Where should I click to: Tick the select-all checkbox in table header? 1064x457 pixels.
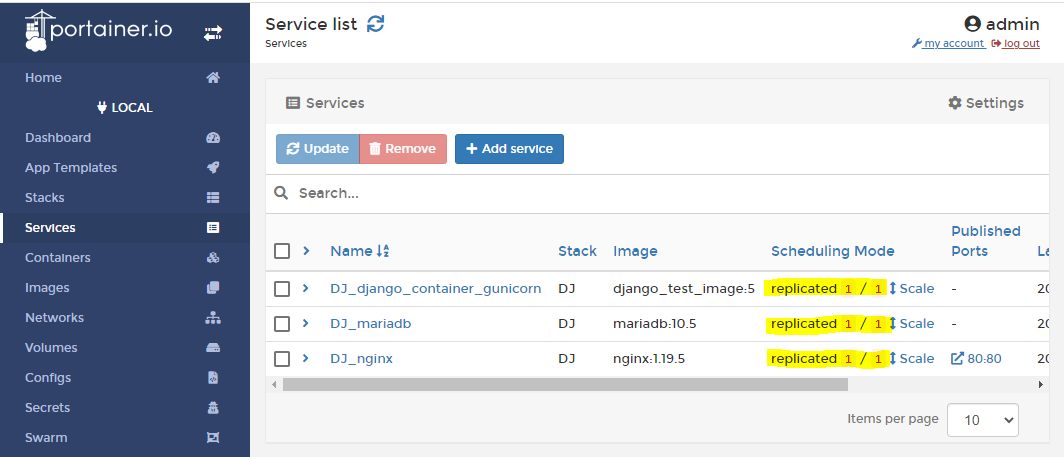(x=282, y=251)
